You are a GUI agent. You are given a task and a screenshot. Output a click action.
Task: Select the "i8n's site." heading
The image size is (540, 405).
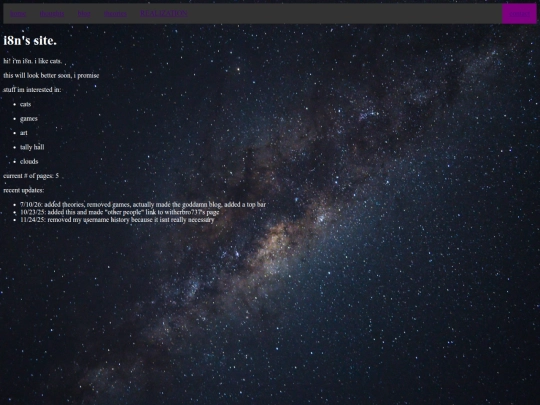(30, 41)
